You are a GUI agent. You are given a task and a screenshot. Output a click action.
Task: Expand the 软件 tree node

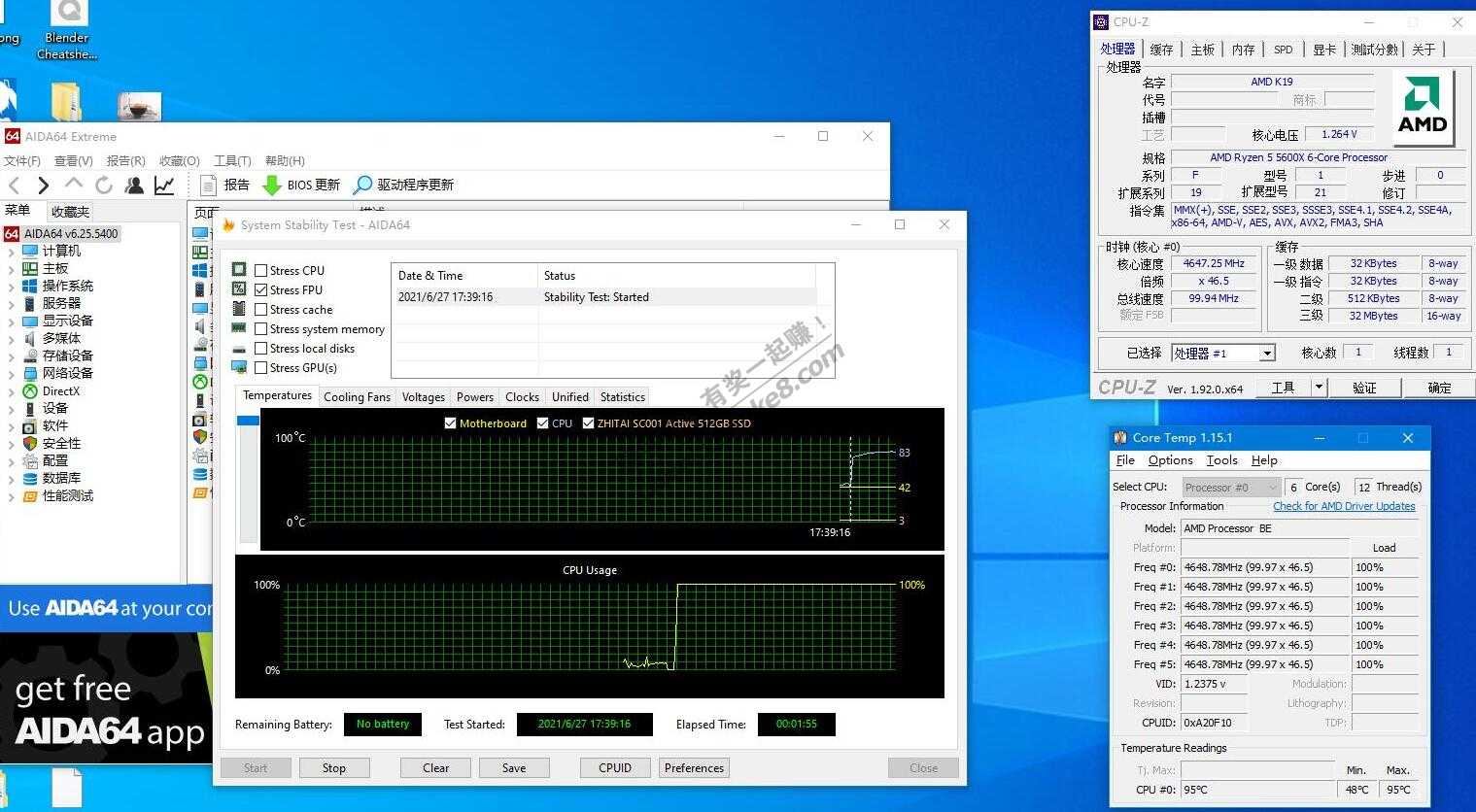pos(12,425)
